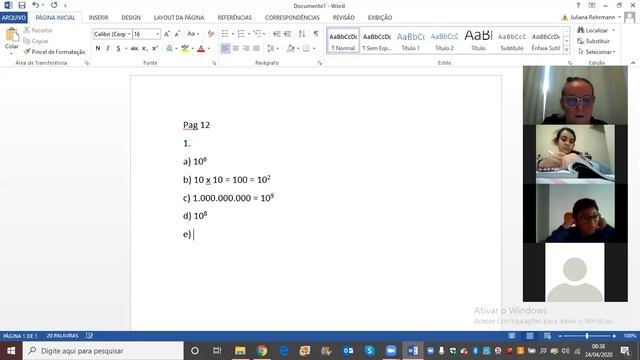This screenshot has height=360, width=640.
Task: Click the Colar paste icon
Action: pyautogui.click(x=11, y=35)
